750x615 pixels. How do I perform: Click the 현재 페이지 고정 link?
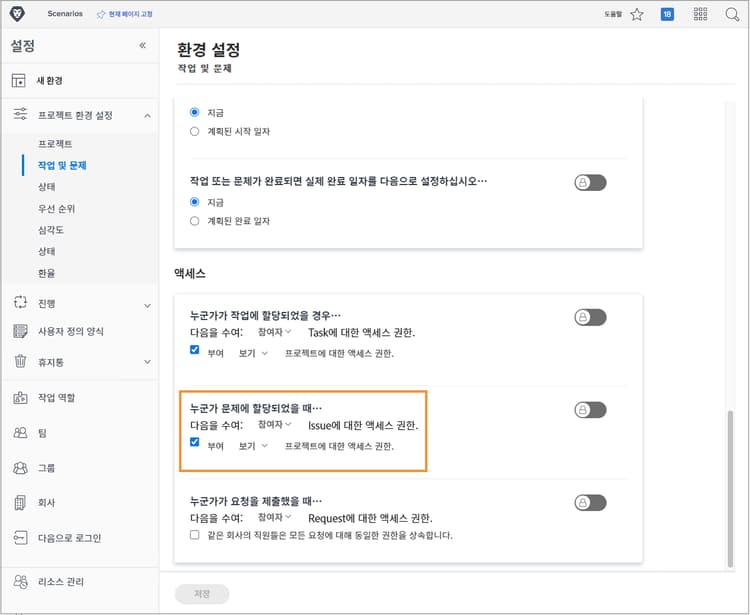click(x=131, y=14)
